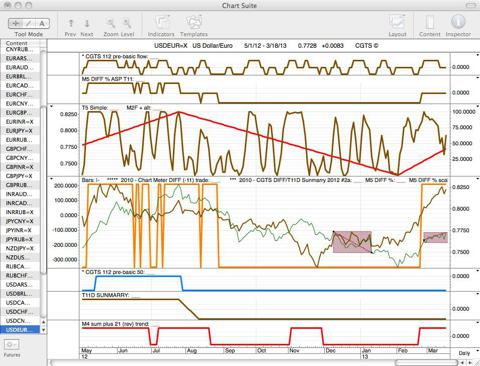This screenshot has width=480, height=366.
Task: Click the Next down-arrow icon
Action: 87,23
